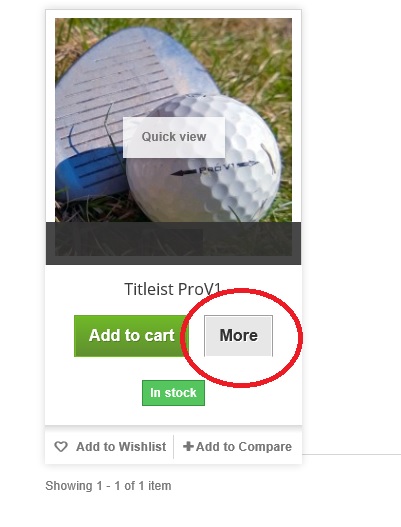Click the Showing 1 - 1 of 1 item text
Image resolution: width=401 pixels, height=527 pixels.
[x=108, y=486]
